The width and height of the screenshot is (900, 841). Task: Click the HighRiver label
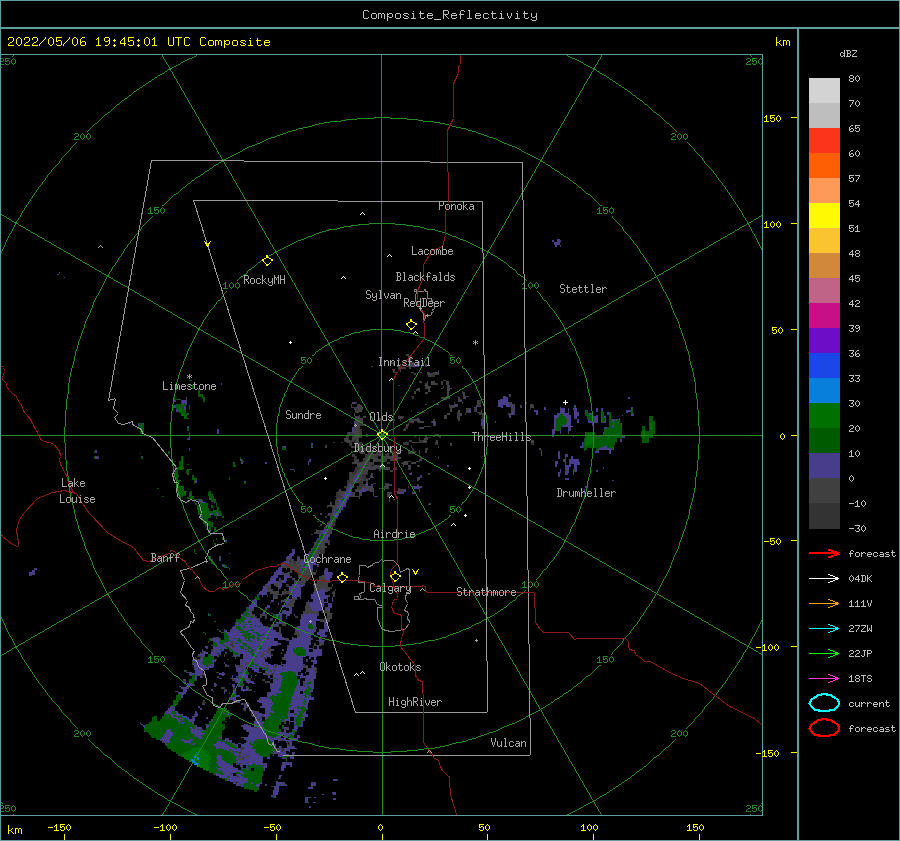point(415,702)
